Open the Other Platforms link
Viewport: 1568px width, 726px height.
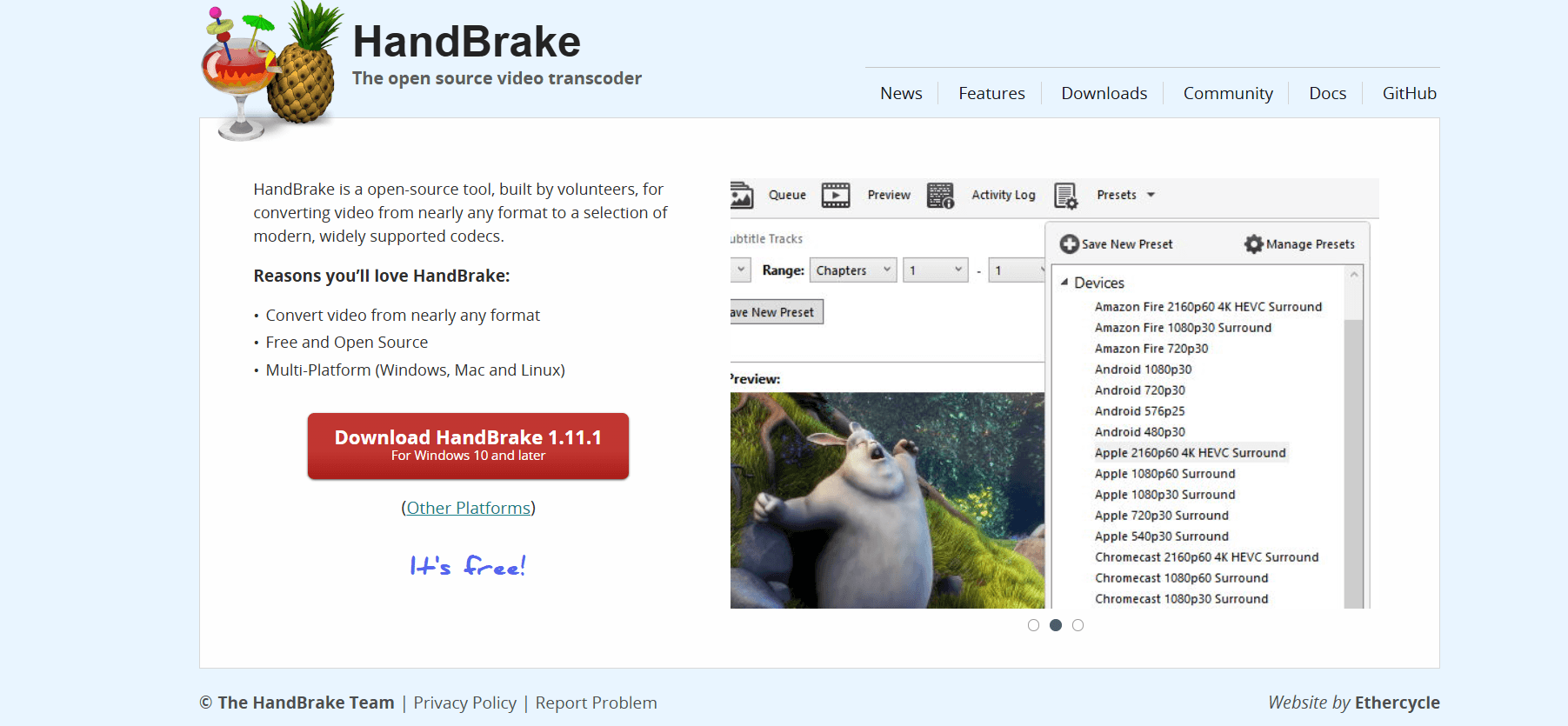pyautogui.click(x=469, y=508)
